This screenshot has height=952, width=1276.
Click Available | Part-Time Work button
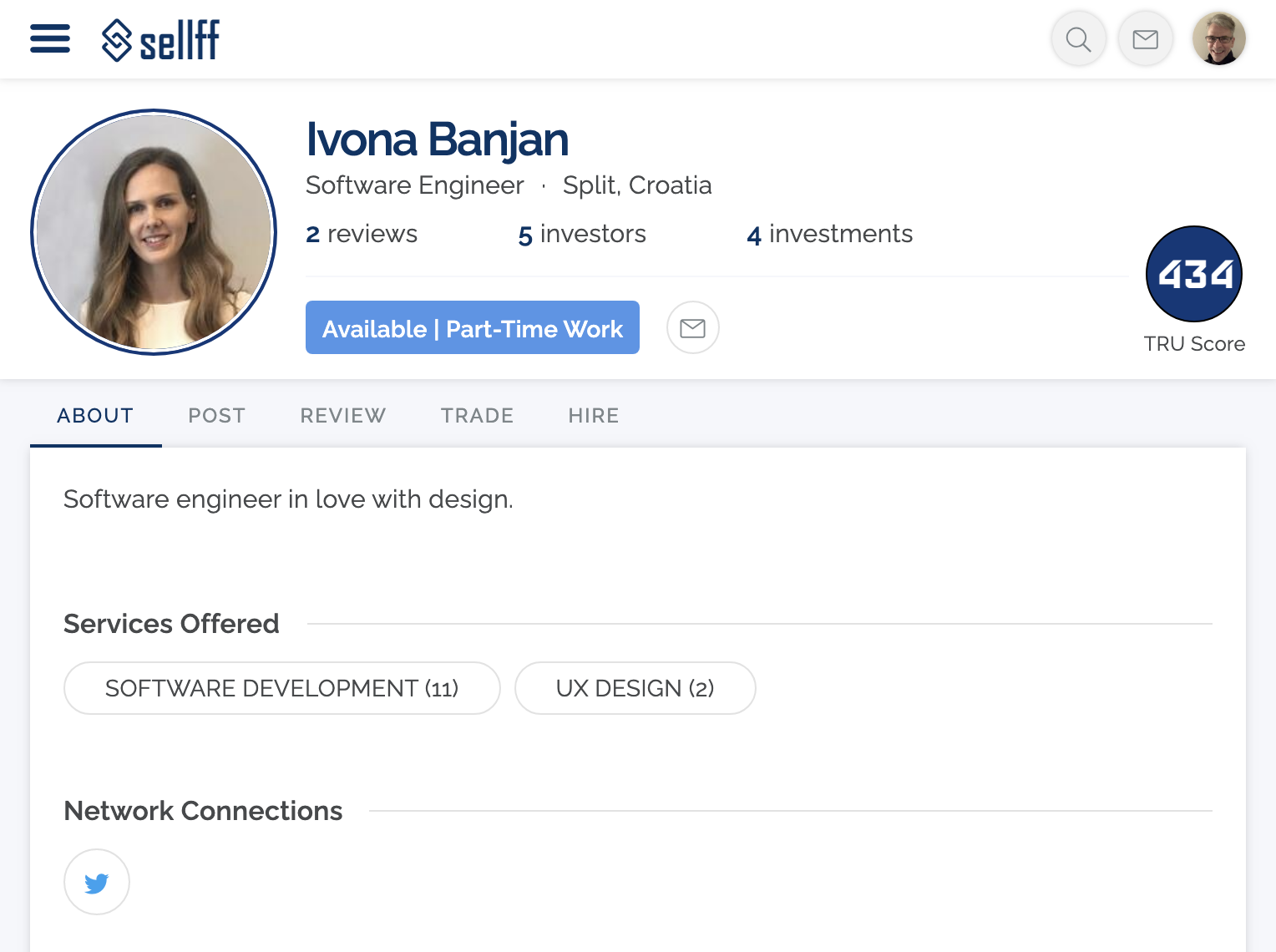click(x=472, y=327)
